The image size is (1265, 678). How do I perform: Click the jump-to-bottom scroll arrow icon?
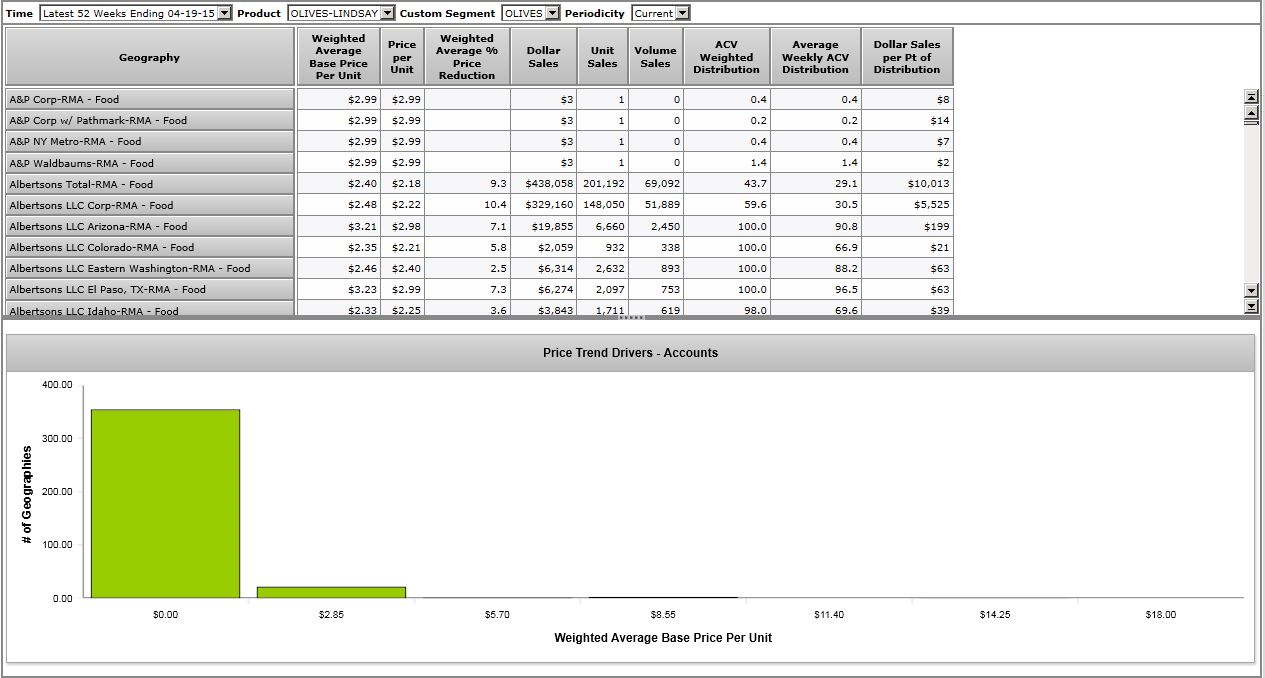(x=1250, y=306)
